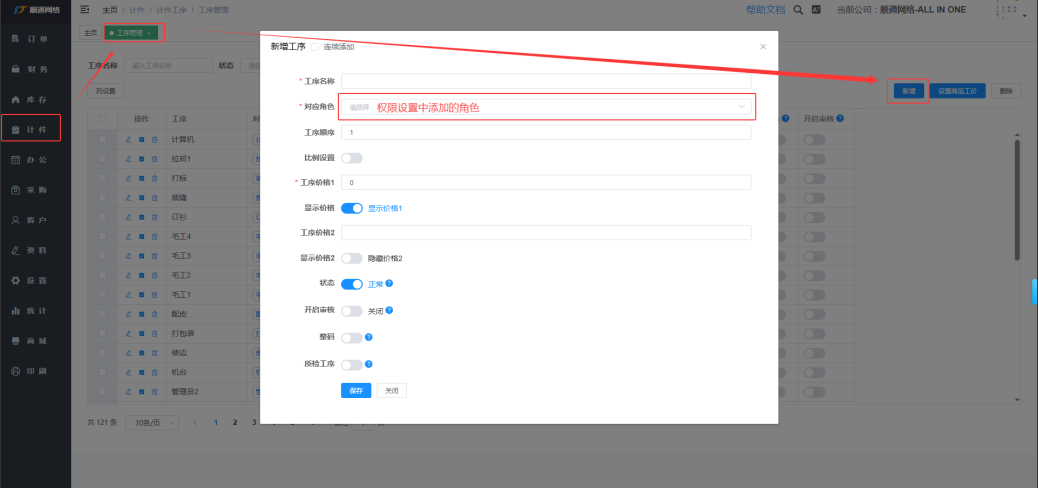Open the 30条/页 page size dropdown
1038x488 pixels.
tap(152, 422)
